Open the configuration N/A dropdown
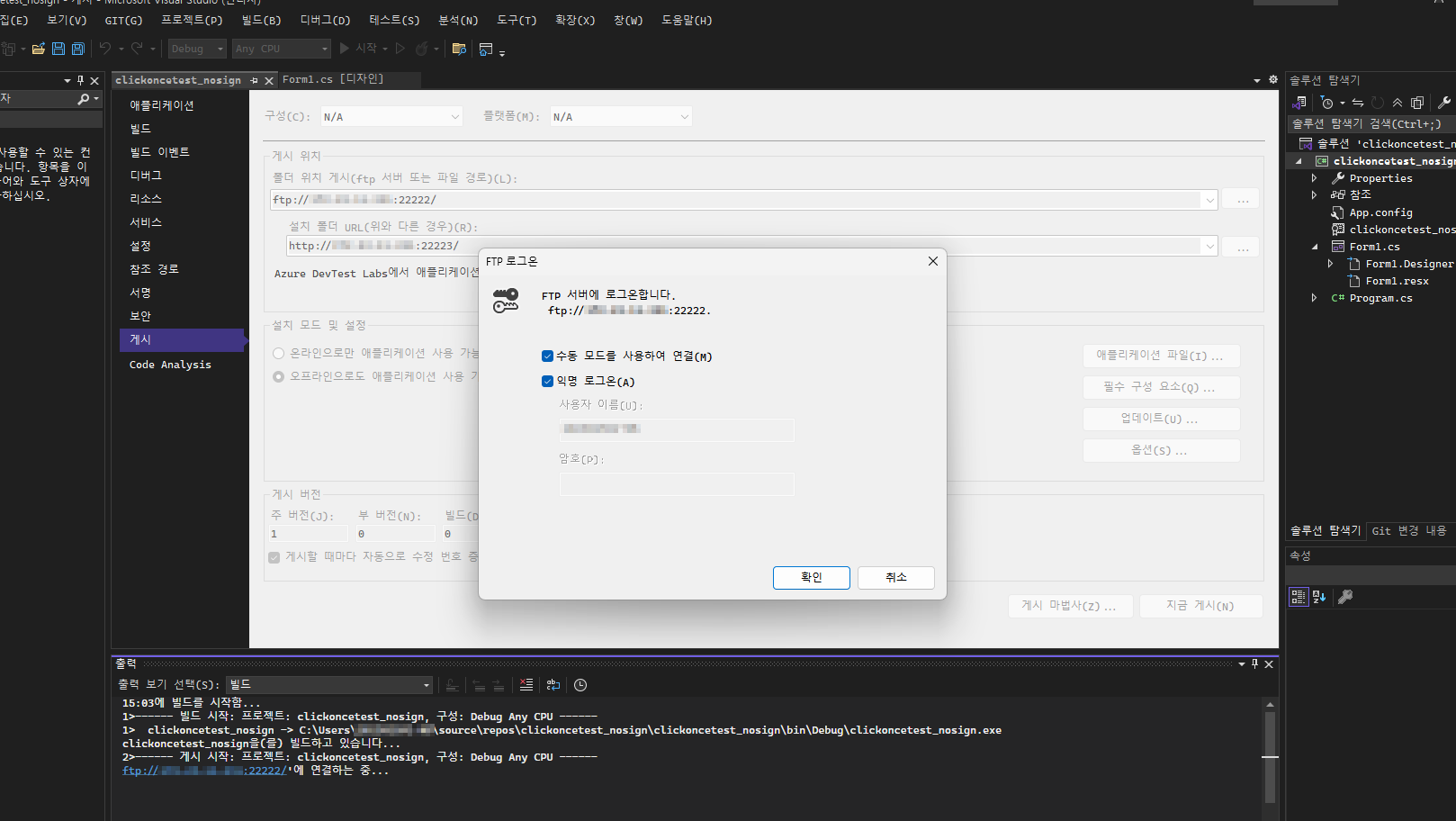This screenshot has height=821, width=1456. coord(391,117)
